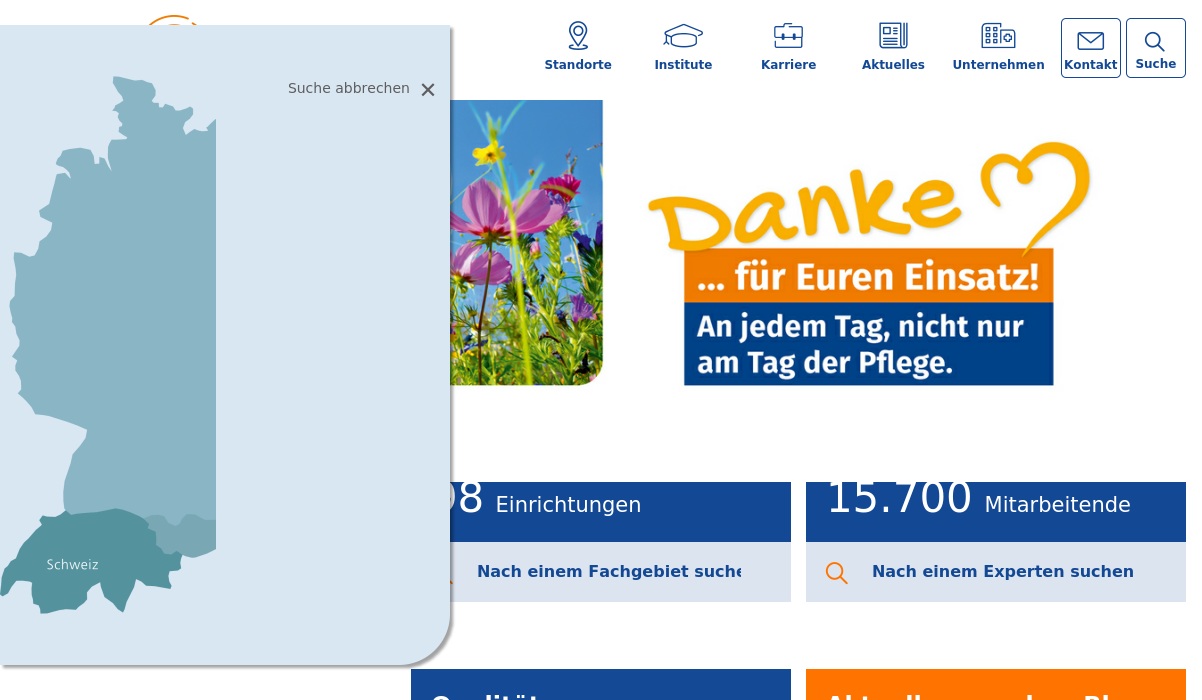Screen dimensions: 1202x700
Task: Click the Institute graduation cap icon
Action: coord(683,35)
